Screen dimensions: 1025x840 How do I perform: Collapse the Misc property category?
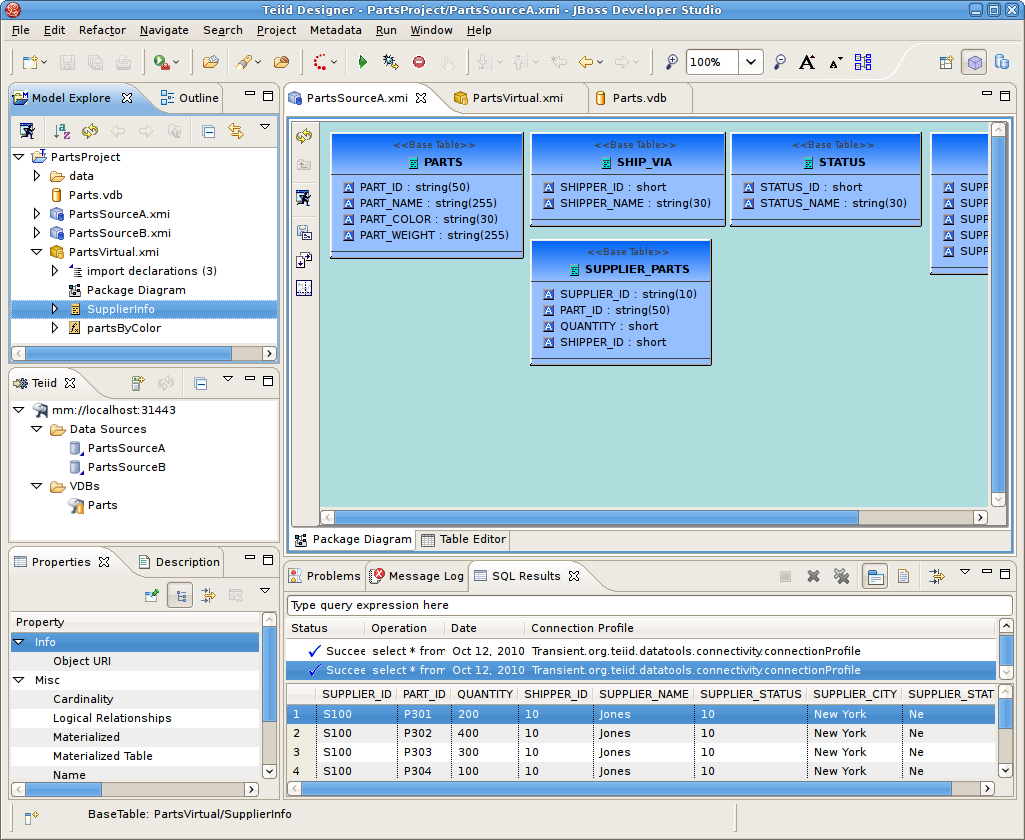(19, 680)
